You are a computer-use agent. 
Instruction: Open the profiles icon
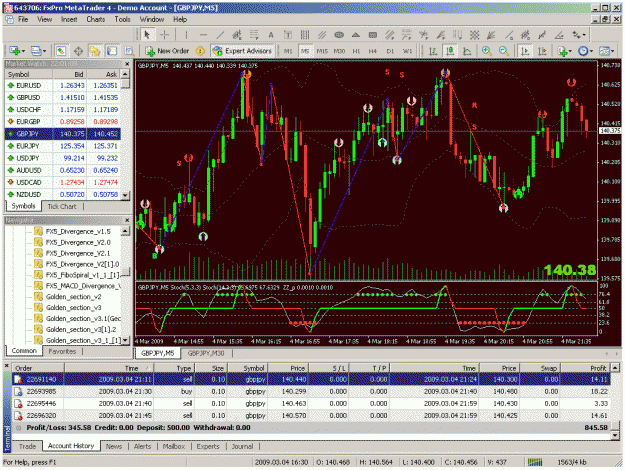pos(36,51)
